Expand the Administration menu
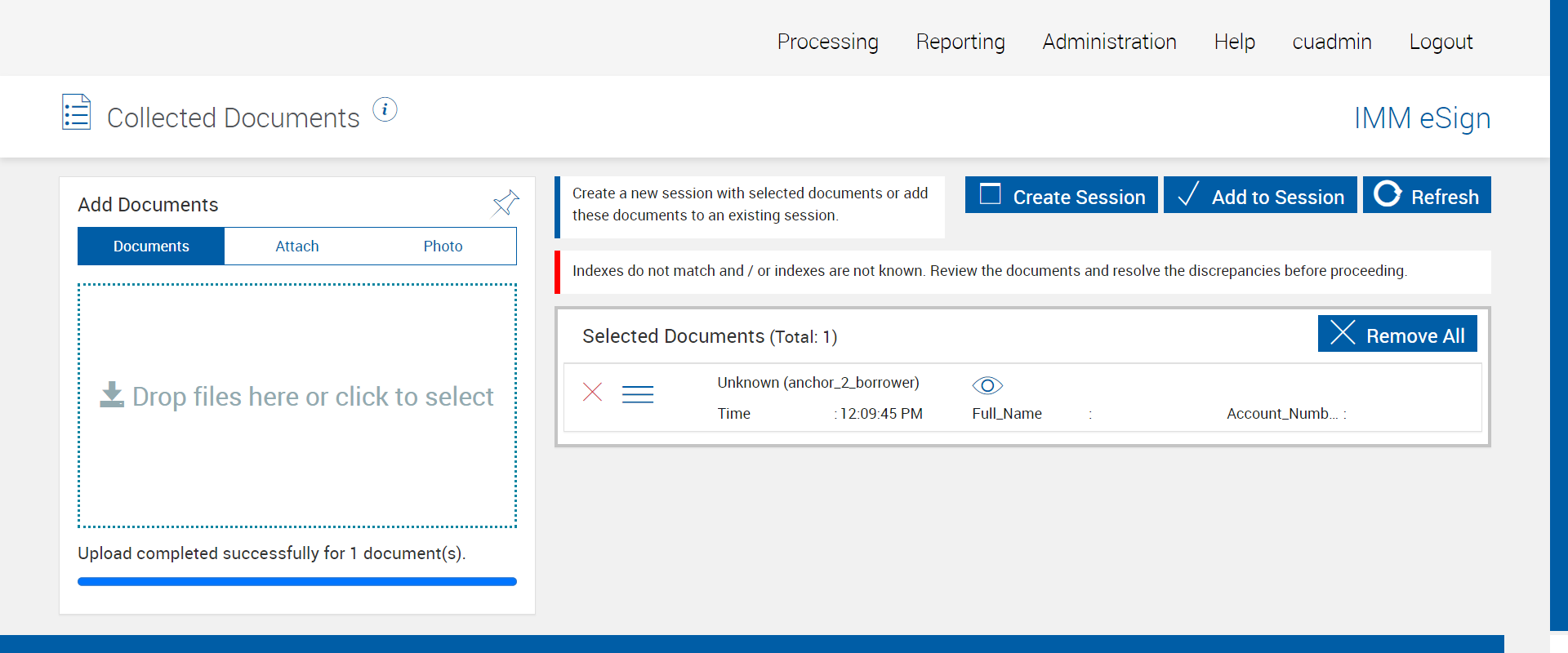Viewport: 1568px width, 653px height. 1109,42
